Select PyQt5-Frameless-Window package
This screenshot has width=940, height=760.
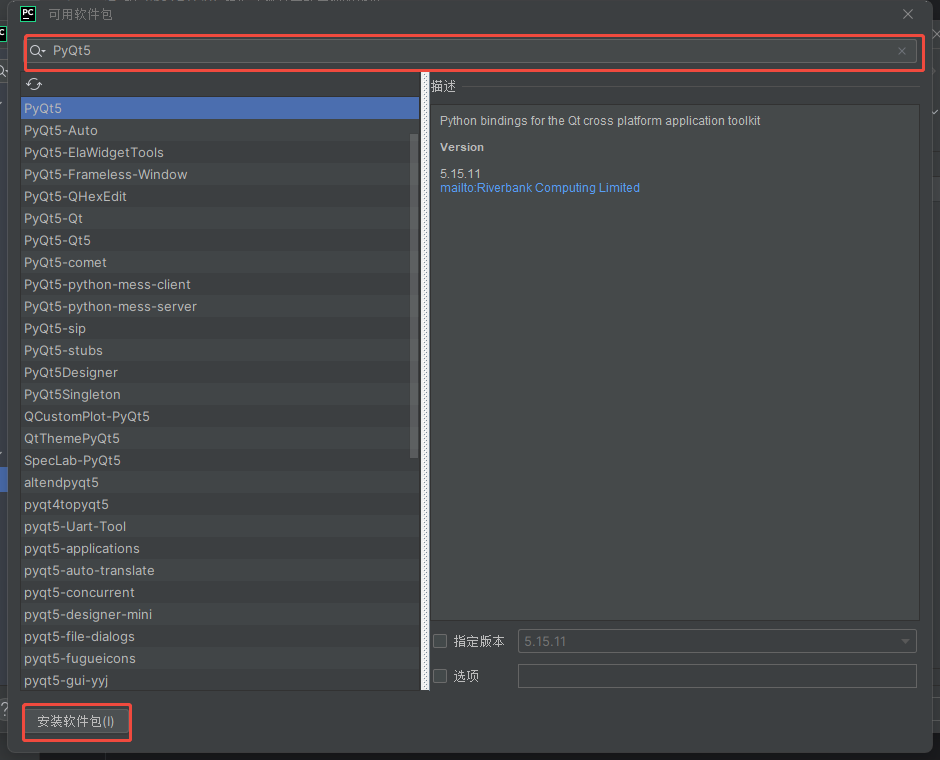pos(220,174)
